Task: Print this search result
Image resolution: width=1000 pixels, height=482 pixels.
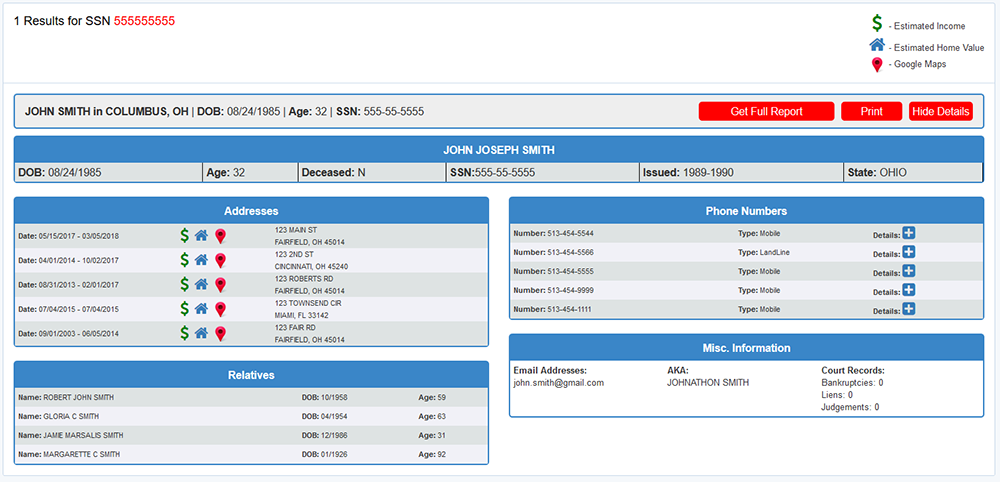Action: (872, 112)
